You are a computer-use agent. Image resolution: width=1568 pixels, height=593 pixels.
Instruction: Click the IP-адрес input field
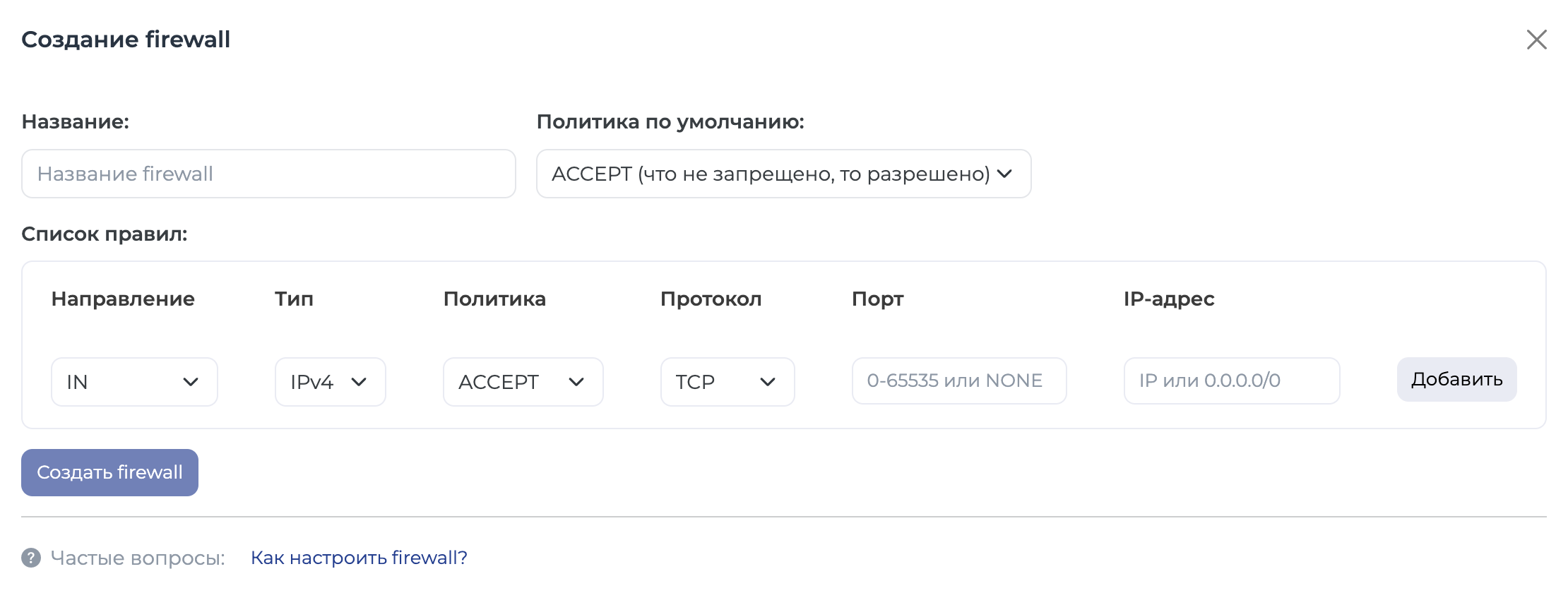pos(1232,381)
